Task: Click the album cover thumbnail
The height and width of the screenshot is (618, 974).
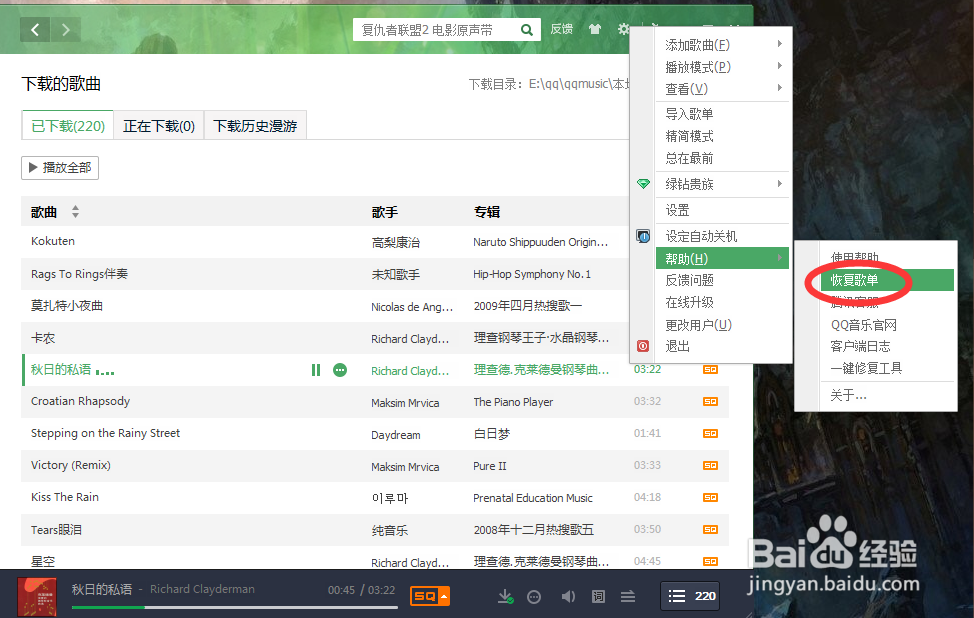Action: pyautogui.click(x=37, y=596)
